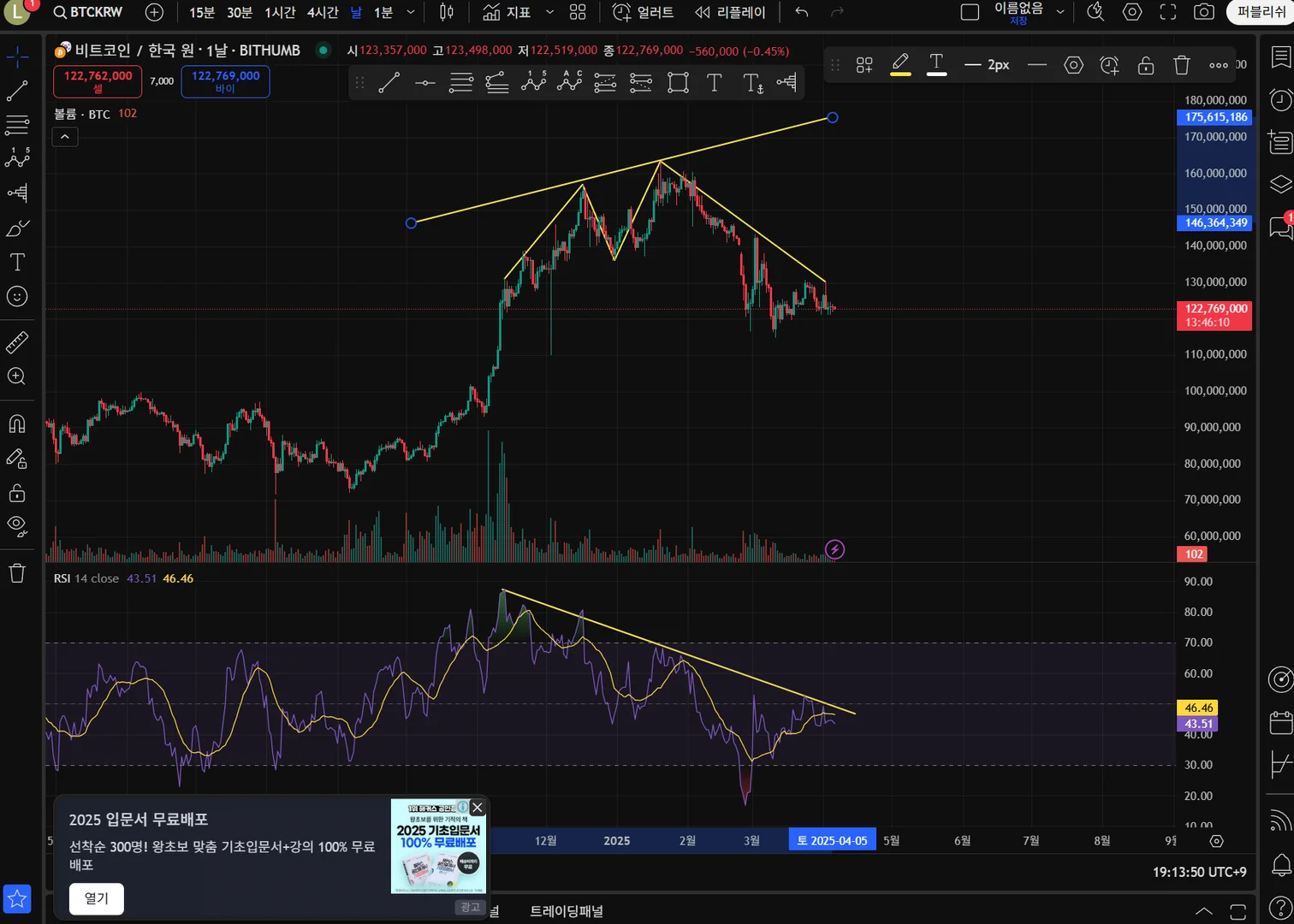Click the 122,762,000 sell button
The width and height of the screenshot is (1294, 924).
(98, 81)
